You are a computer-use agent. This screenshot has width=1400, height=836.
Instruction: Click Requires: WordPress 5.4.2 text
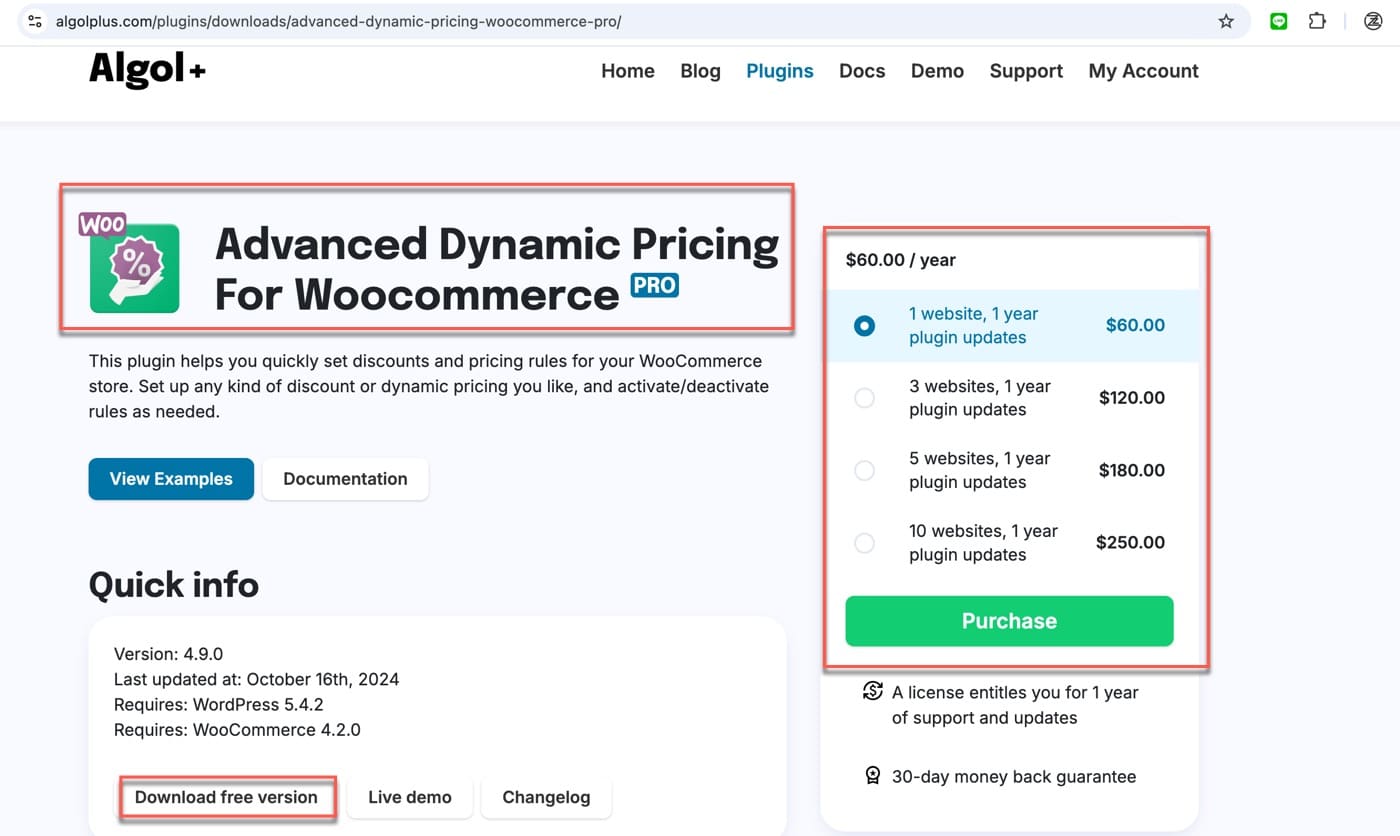[x=219, y=705]
